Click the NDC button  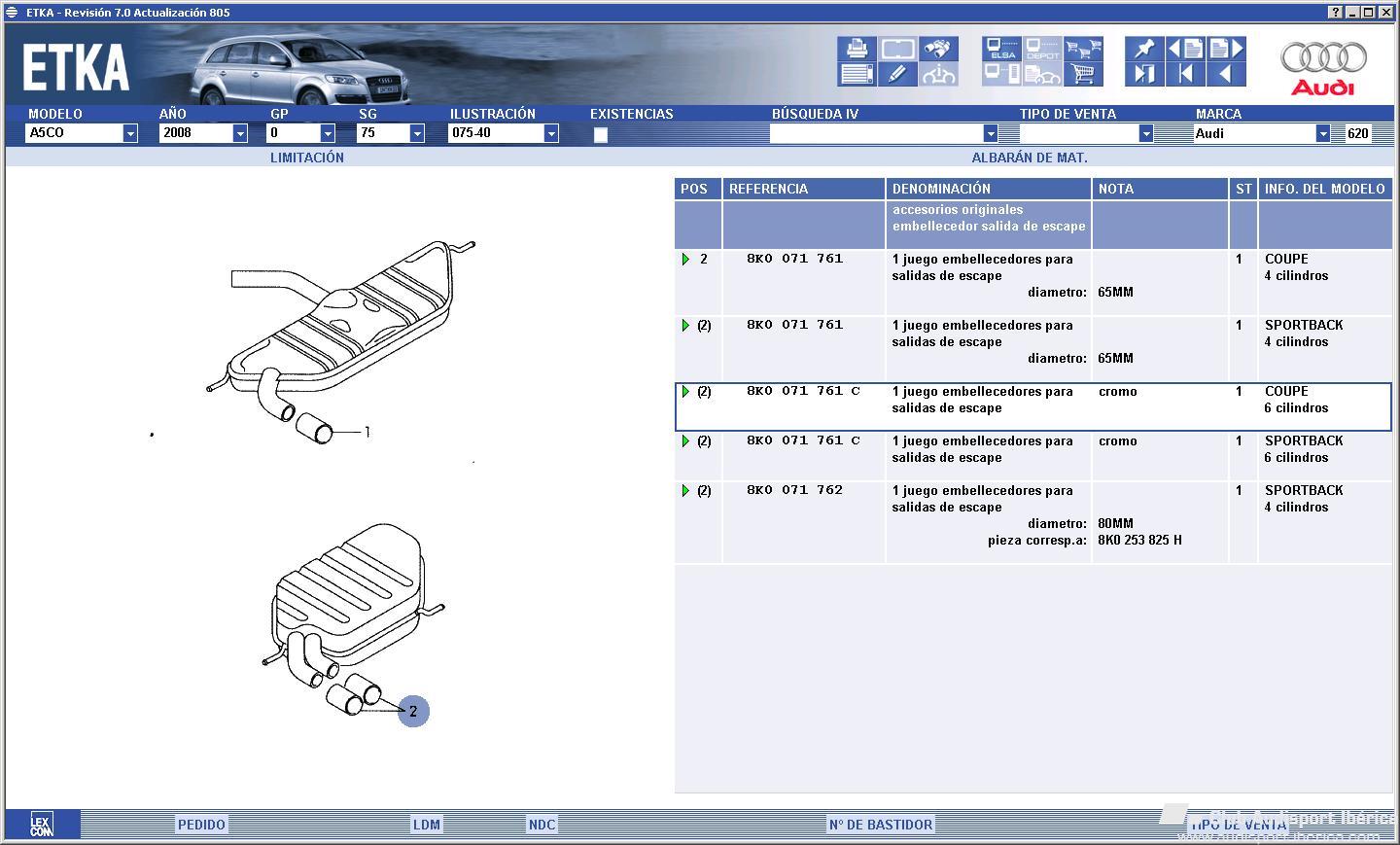(x=542, y=825)
